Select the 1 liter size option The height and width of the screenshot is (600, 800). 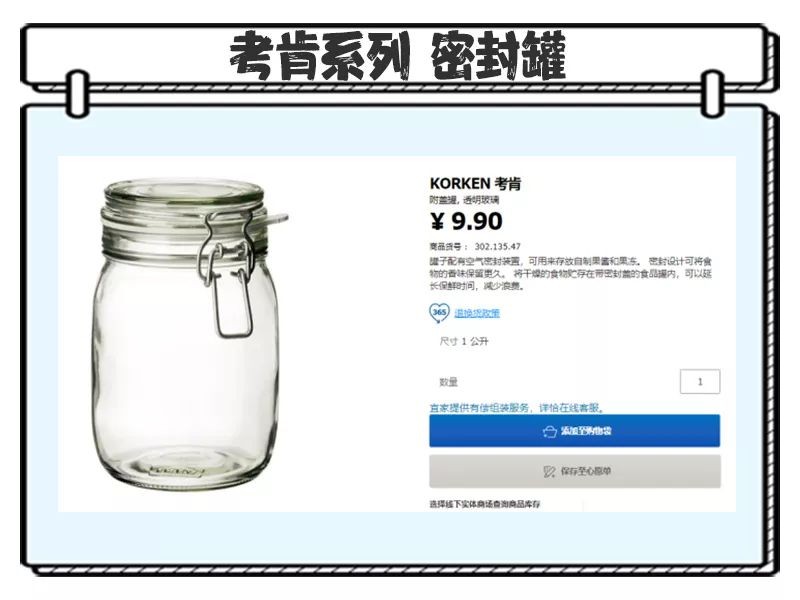(464, 341)
